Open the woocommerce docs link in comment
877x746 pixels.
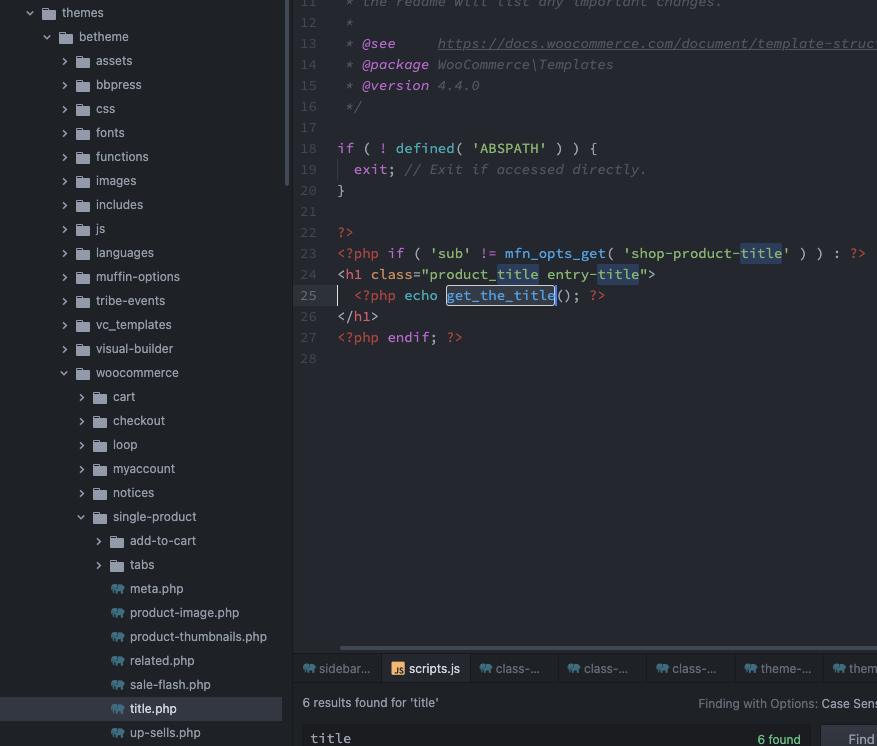(657, 44)
